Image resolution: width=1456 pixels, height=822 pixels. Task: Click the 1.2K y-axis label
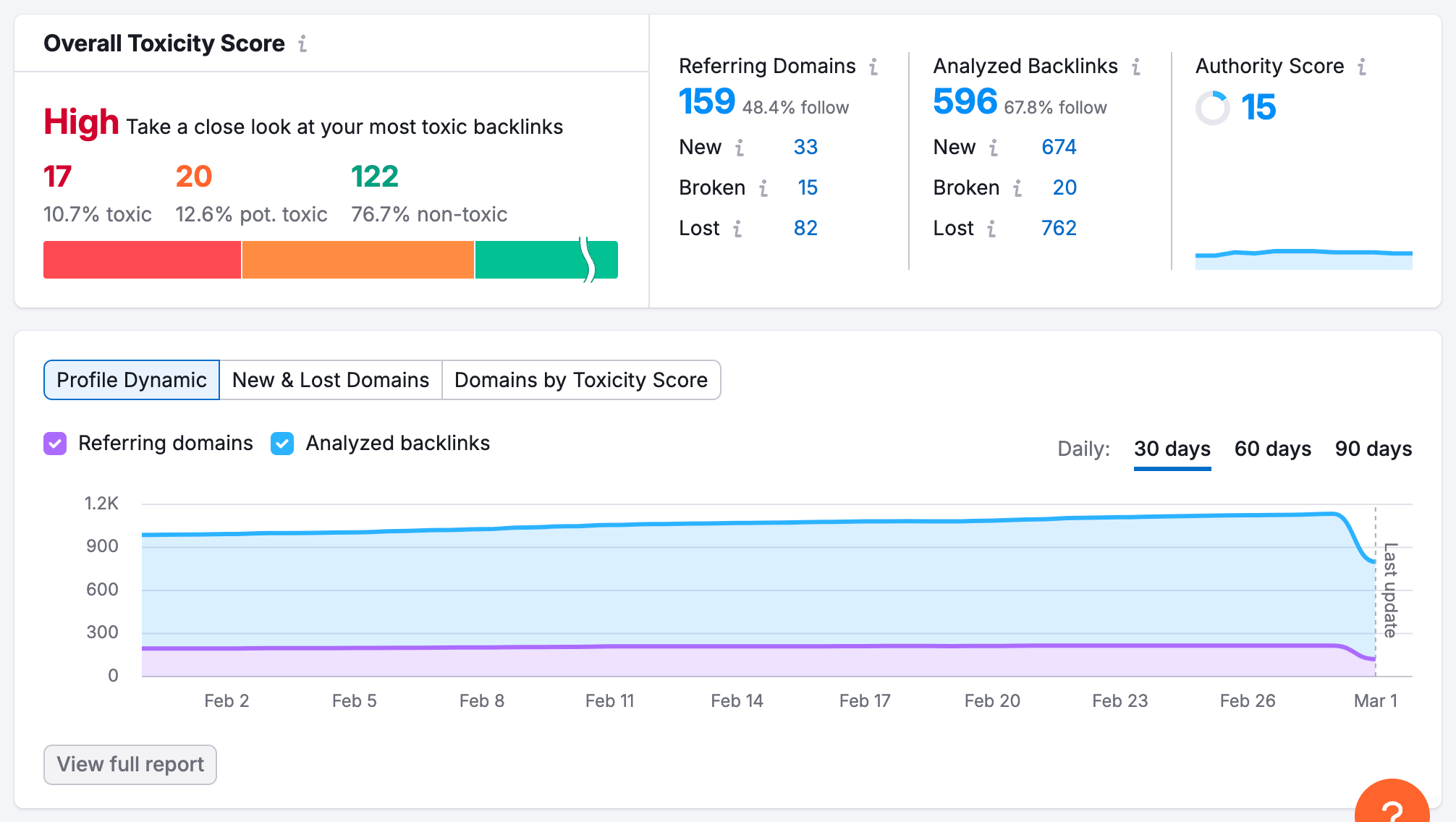(x=101, y=504)
